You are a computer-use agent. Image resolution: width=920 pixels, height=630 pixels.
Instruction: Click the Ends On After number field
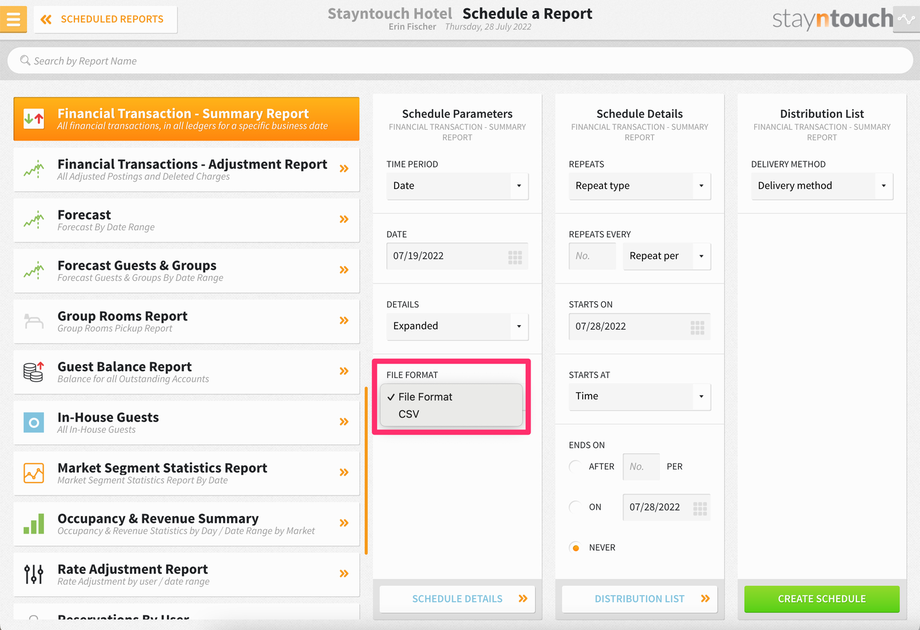tap(641, 467)
